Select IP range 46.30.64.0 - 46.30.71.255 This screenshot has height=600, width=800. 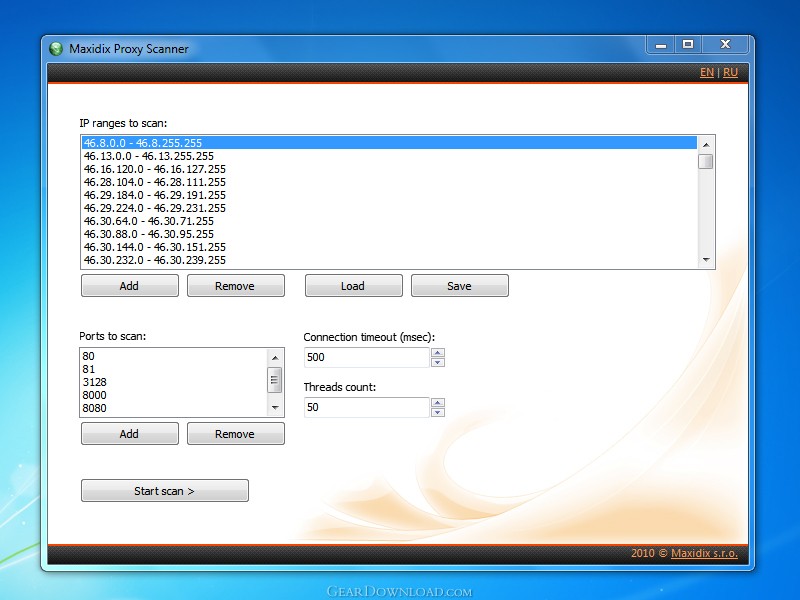(x=389, y=221)
